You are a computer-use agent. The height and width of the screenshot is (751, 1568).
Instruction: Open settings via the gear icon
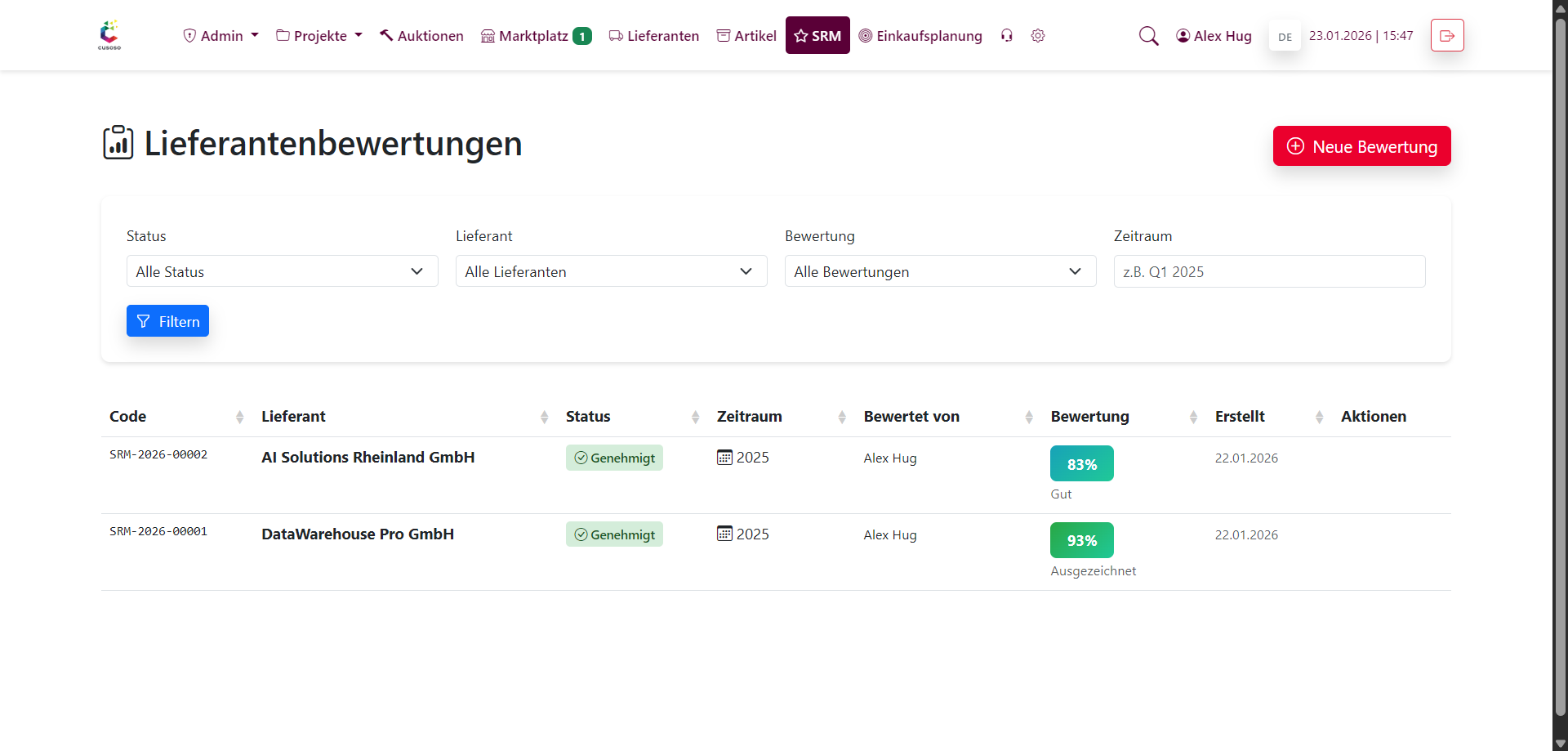[1038, 35]
